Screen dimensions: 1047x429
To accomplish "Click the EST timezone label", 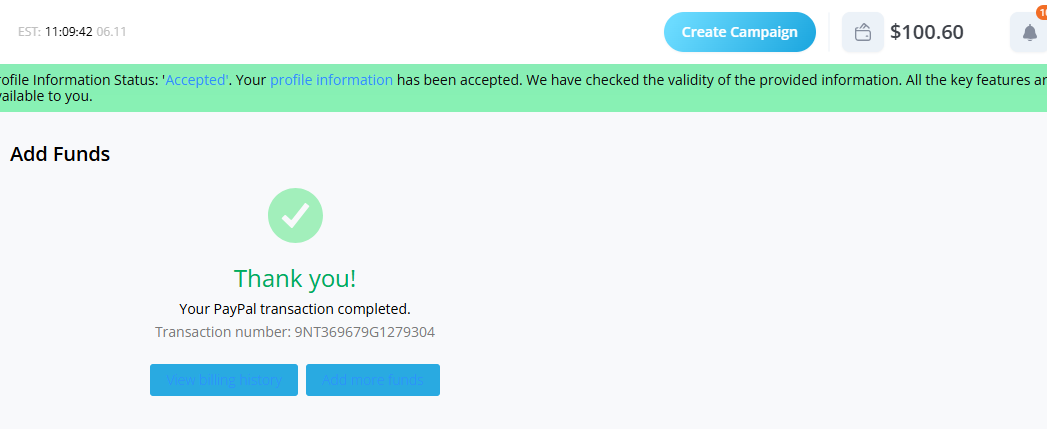I will click(28, 32).
